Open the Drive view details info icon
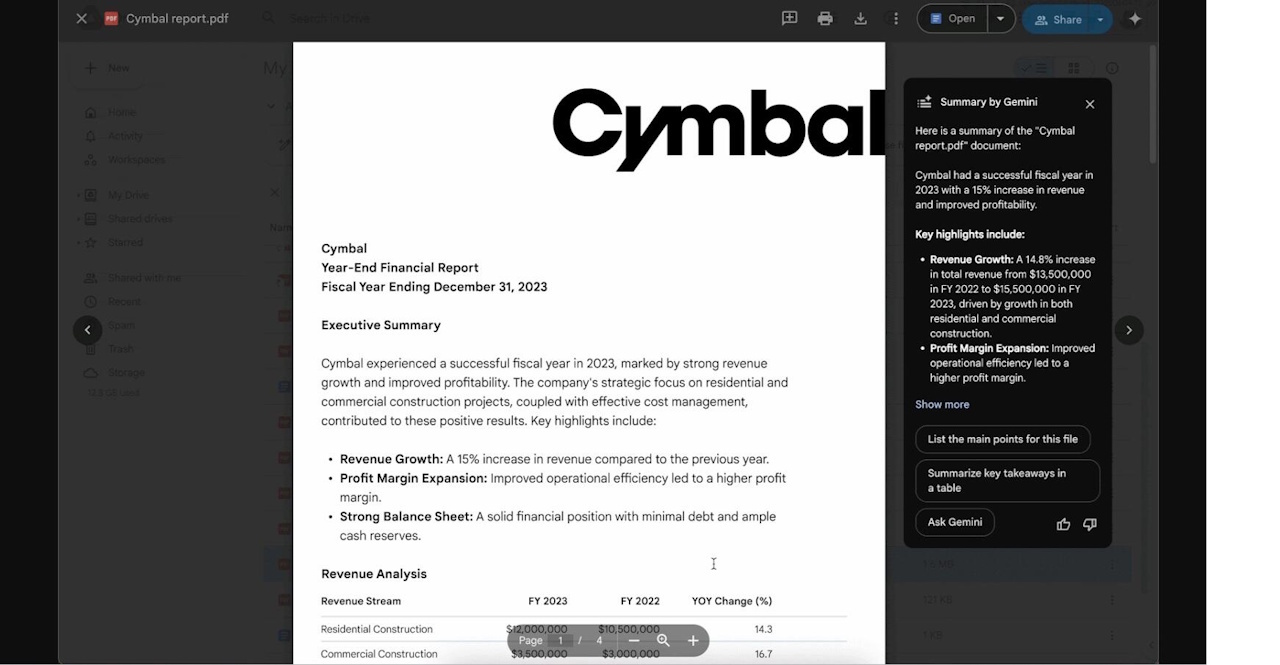The width and height of the screenshot is (1280, 665). [x=1112, y=68]
